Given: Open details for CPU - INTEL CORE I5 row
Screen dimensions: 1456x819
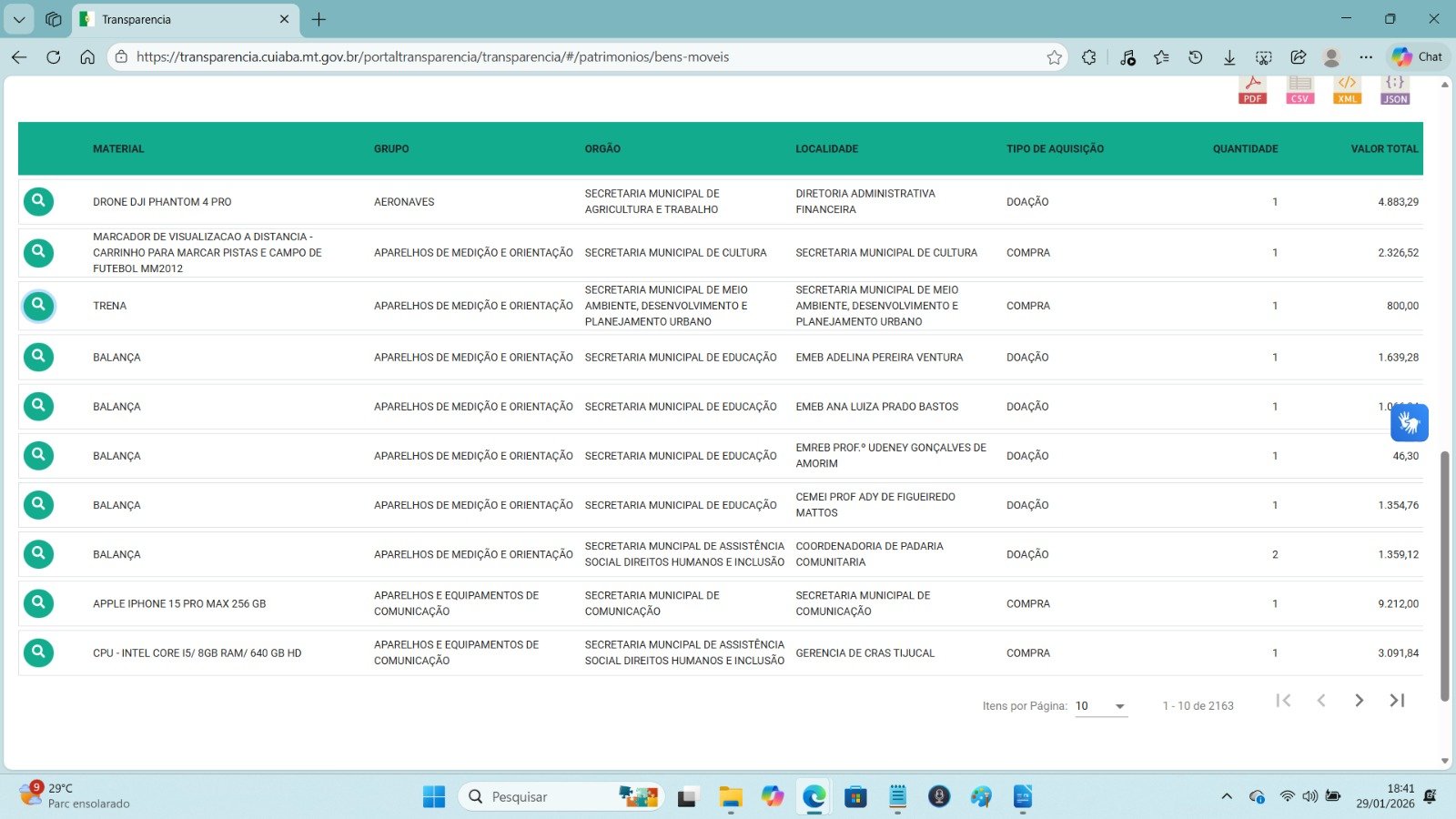Looking at the screenshot, I should point(38,652).
